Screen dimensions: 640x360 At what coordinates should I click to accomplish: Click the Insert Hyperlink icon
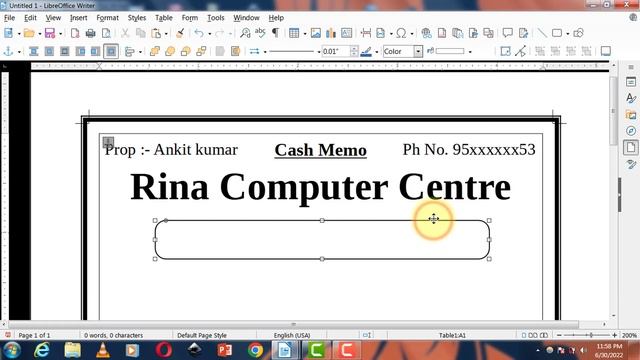pos(427,33)
